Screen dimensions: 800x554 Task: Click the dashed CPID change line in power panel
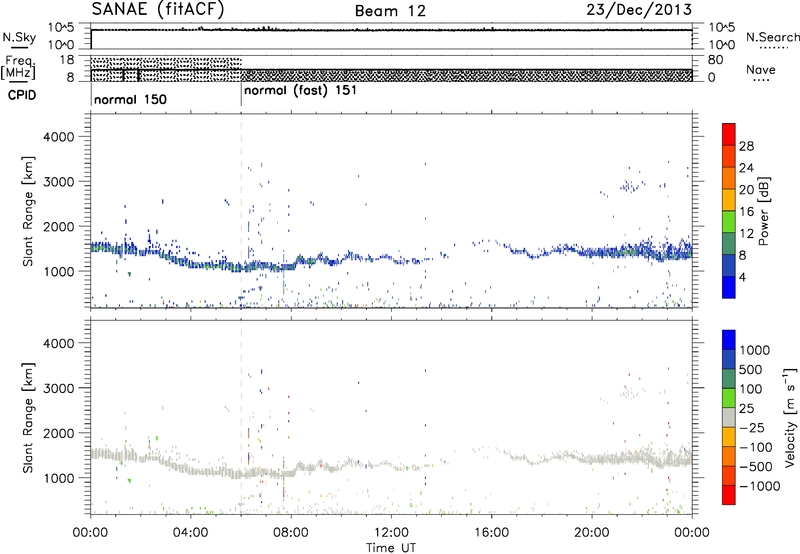pos(241,211)
